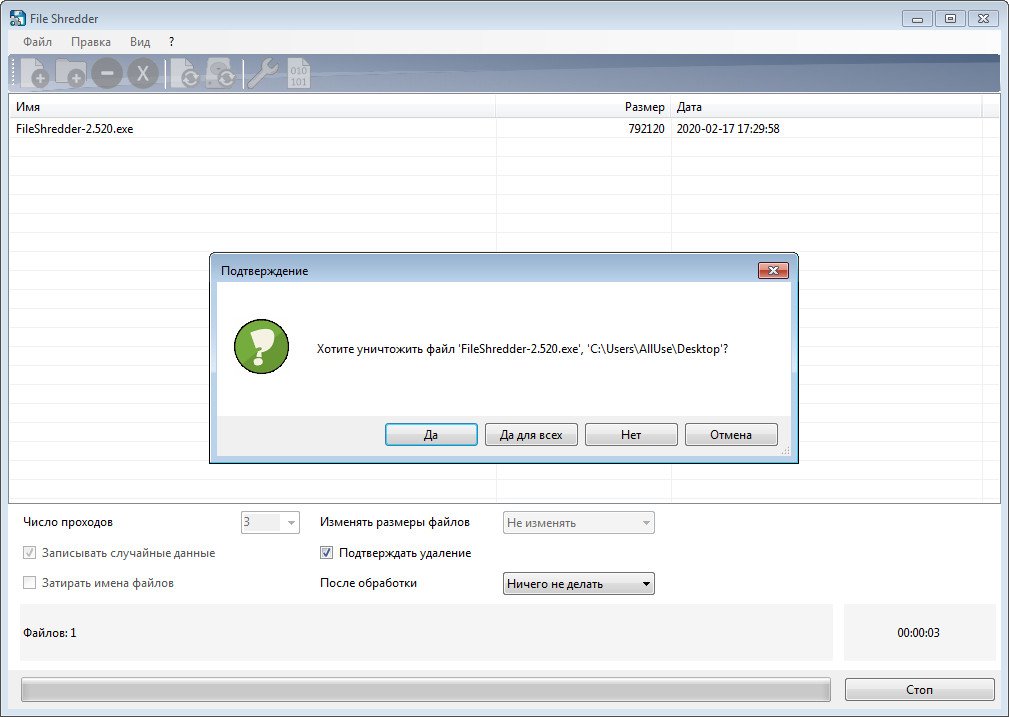Enable the Затирать имена файлов checkbox
Viewport: 1009px width, 717px height.
click(x=29, y=583)
